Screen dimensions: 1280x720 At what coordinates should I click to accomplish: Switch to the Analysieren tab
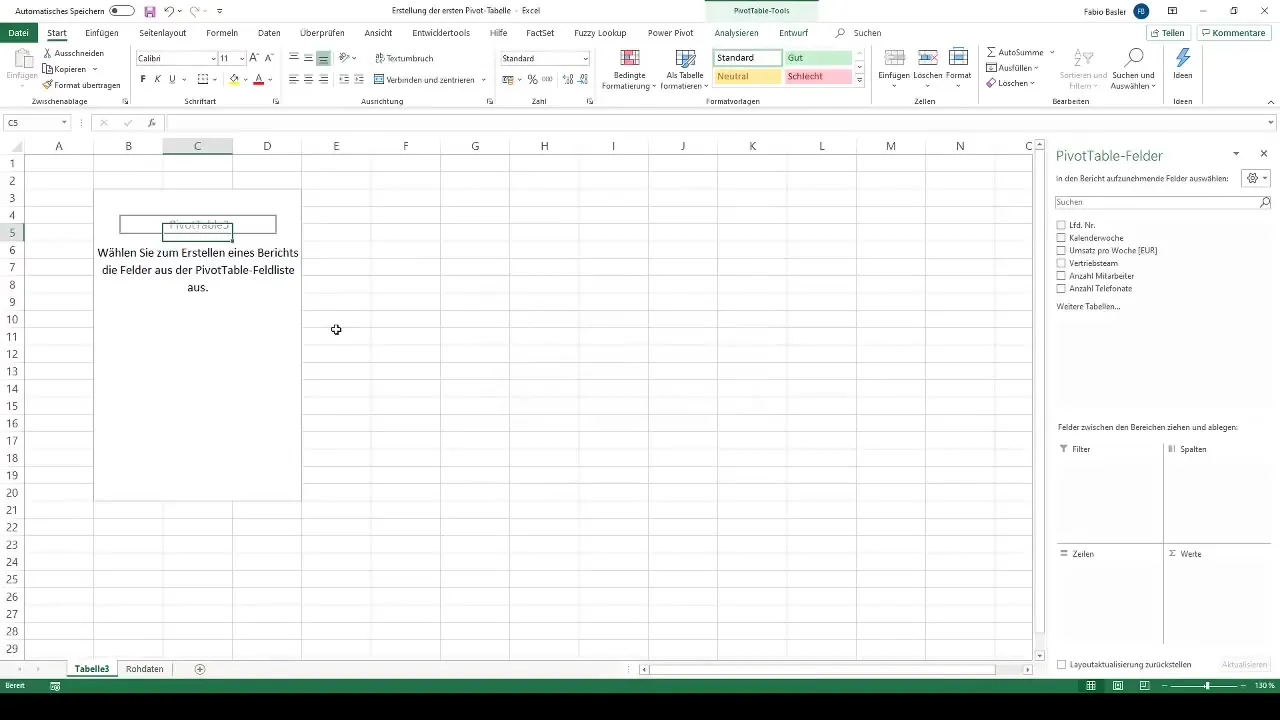736,33
